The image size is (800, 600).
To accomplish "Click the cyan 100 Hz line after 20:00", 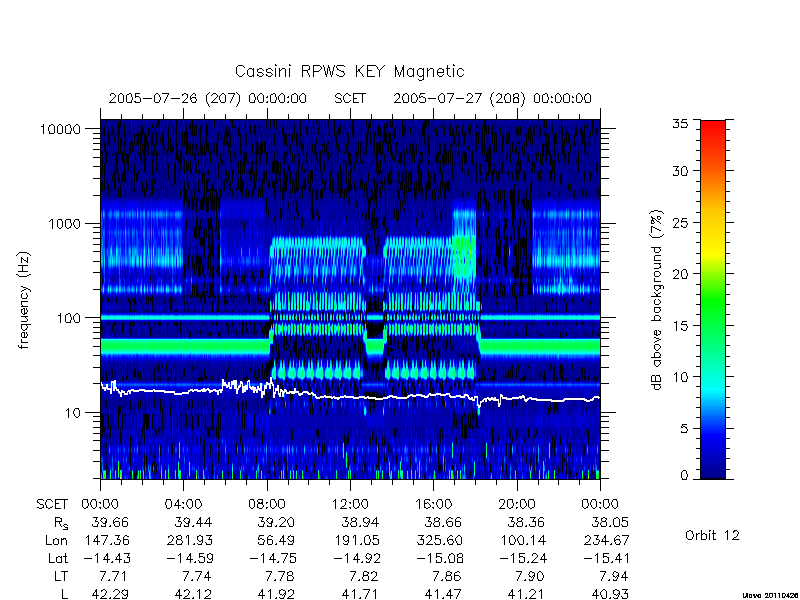I will [559, 317].
